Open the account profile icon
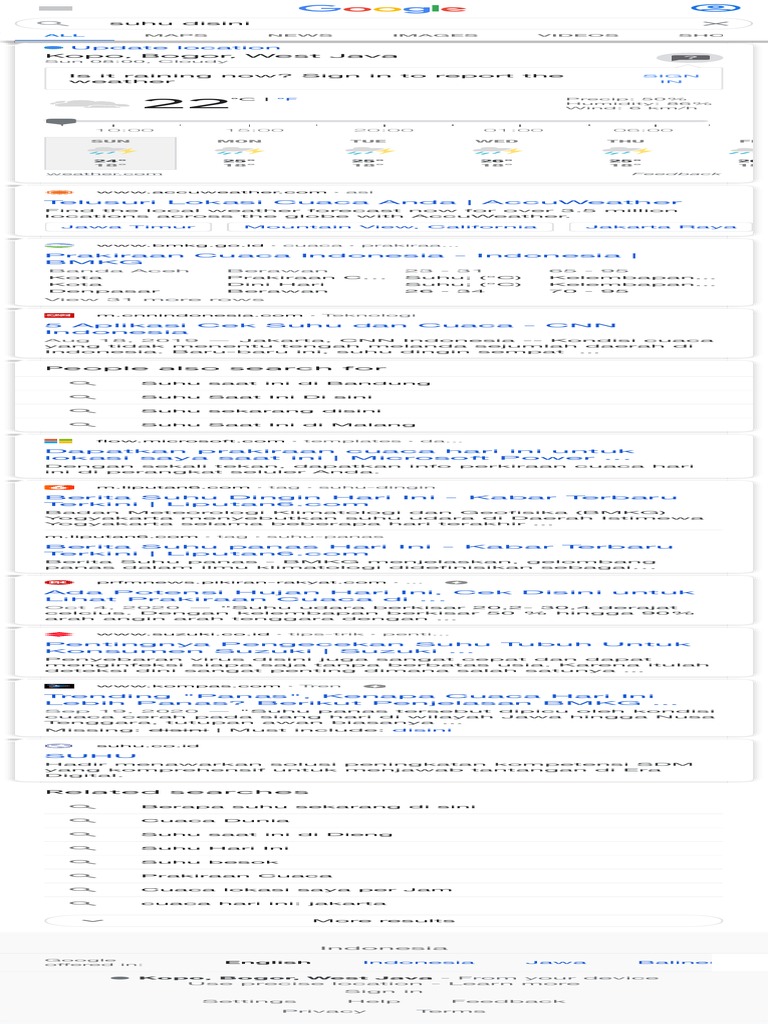 point(715,8)
